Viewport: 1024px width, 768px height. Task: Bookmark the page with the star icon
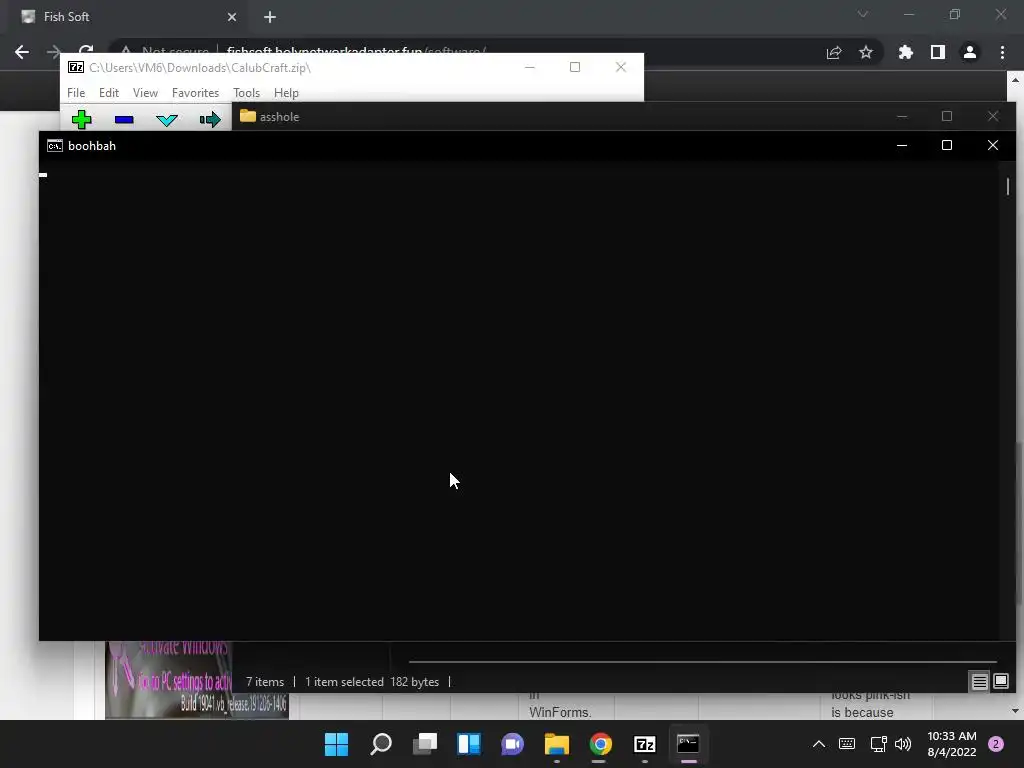(866, 52)
